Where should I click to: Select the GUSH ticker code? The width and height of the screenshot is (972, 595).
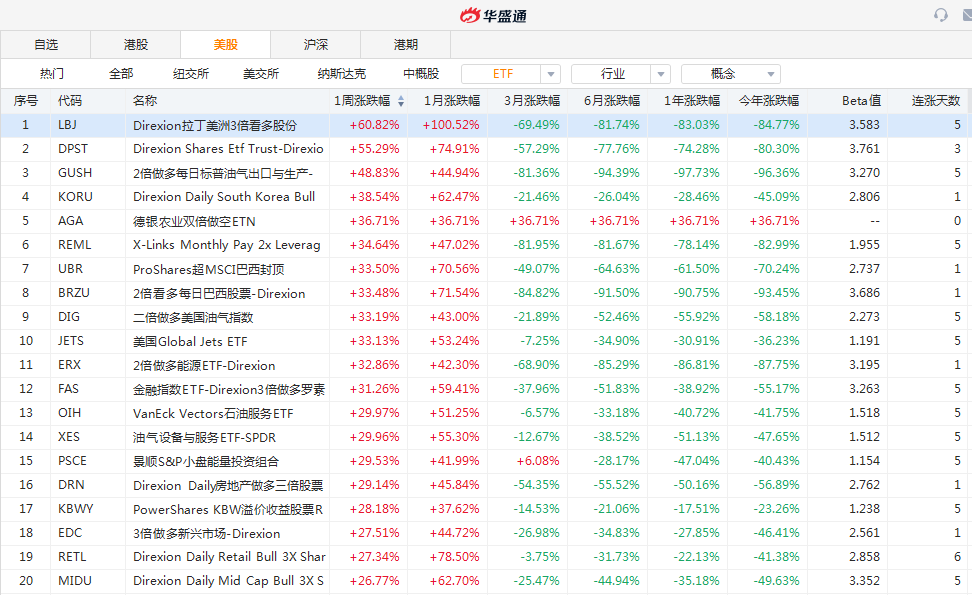point(74,173)
